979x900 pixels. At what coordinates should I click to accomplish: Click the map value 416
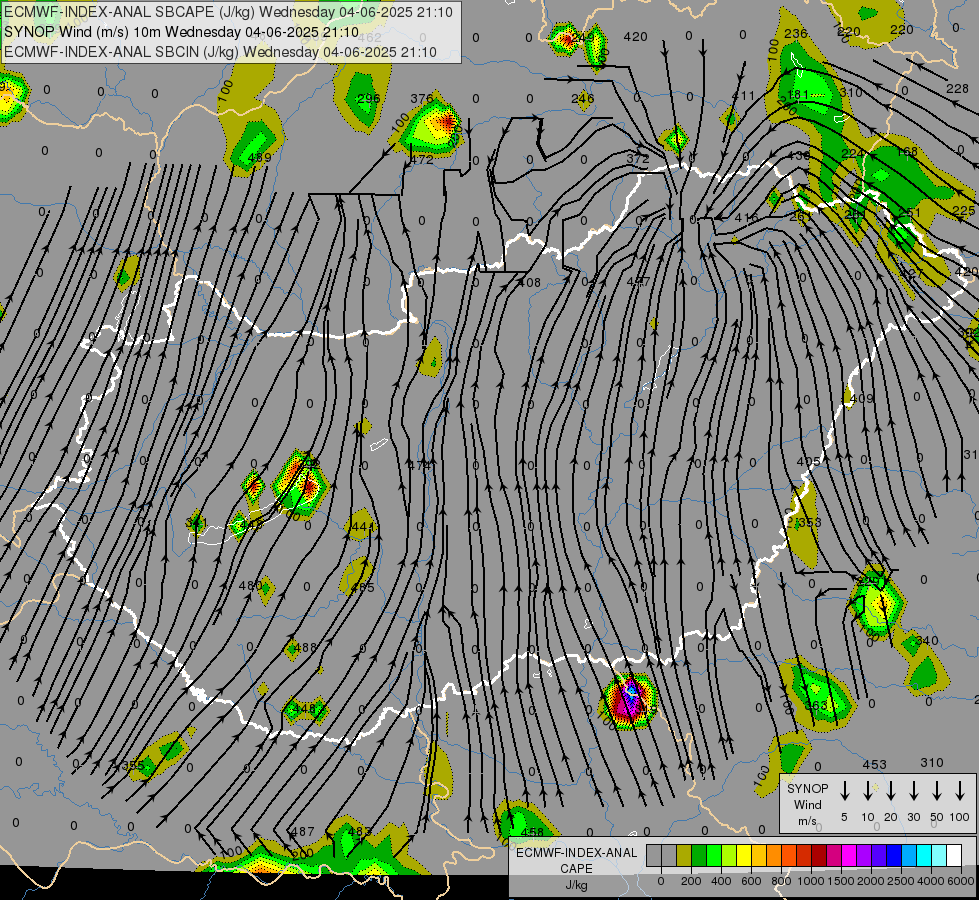coord(746,218)
